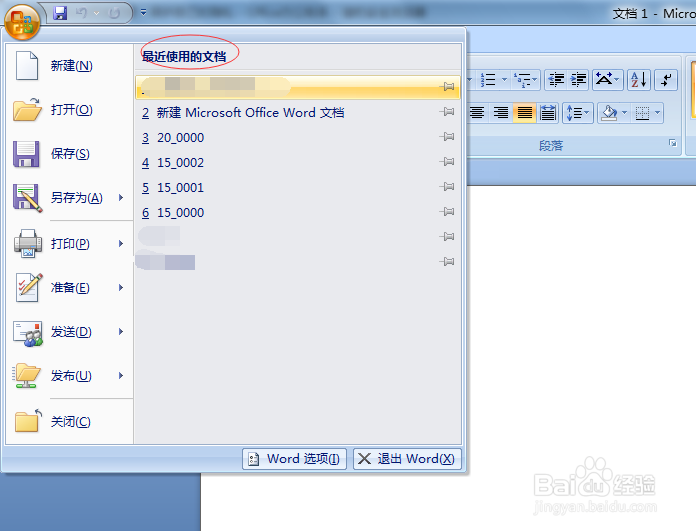This screenshot has width=696, height=531.
Task: Select 保存(S) in the Office menu
Action: pos(70,154)
